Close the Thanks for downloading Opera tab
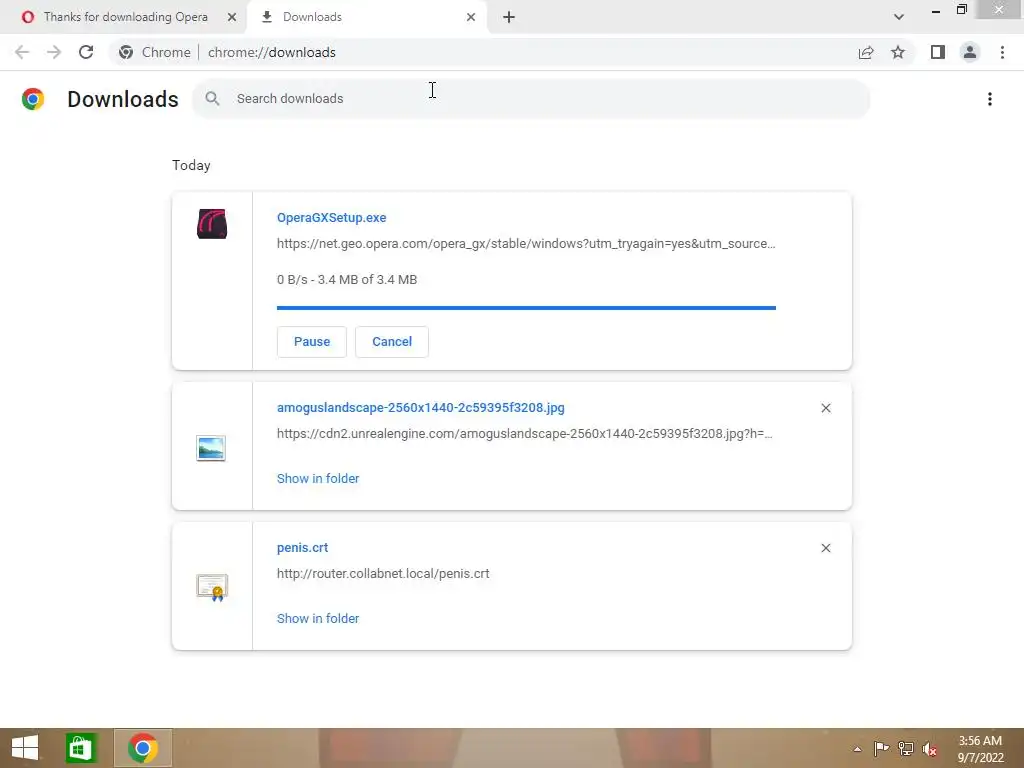 click(x=231, y=17)
